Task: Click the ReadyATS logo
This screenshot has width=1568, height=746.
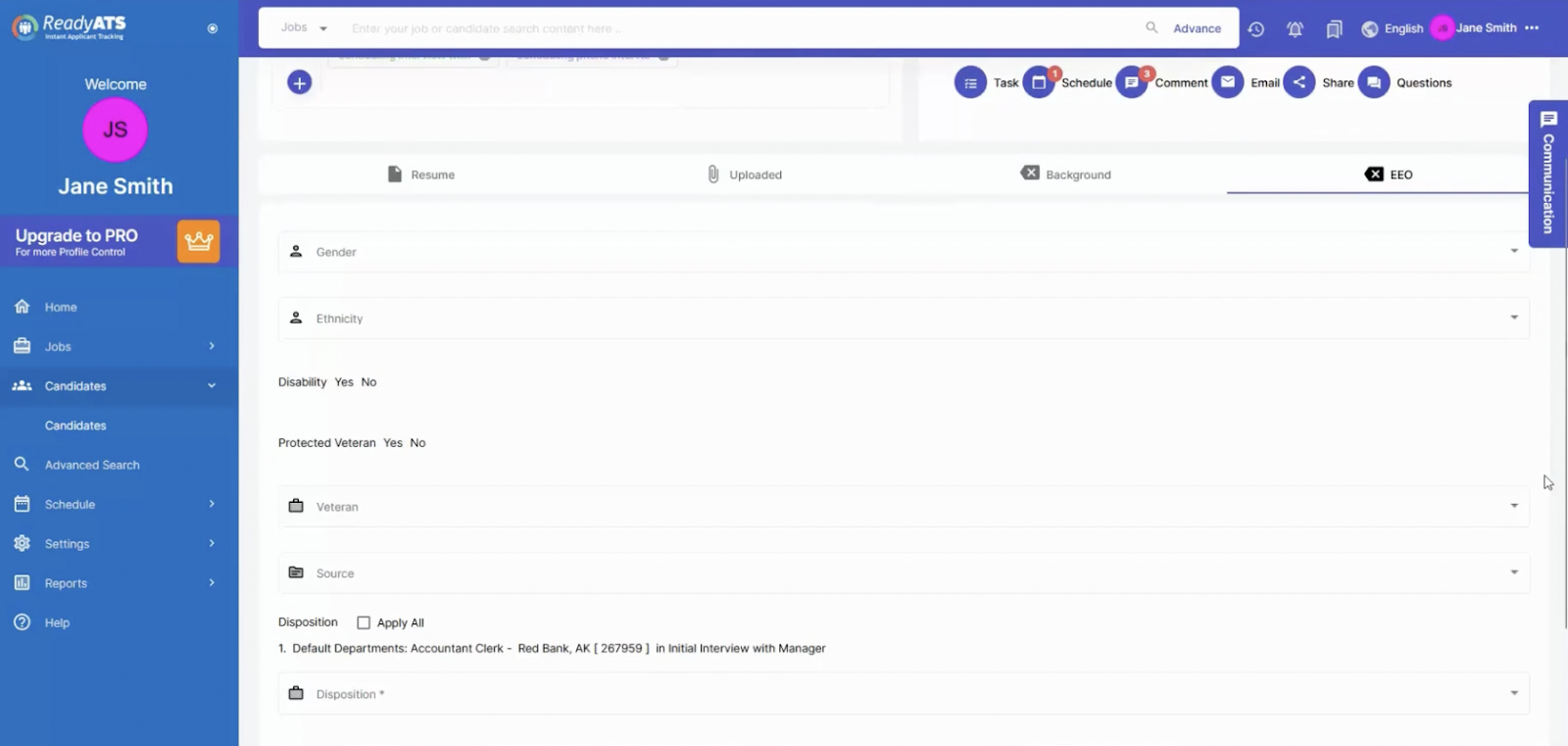Action: point(69,27)
